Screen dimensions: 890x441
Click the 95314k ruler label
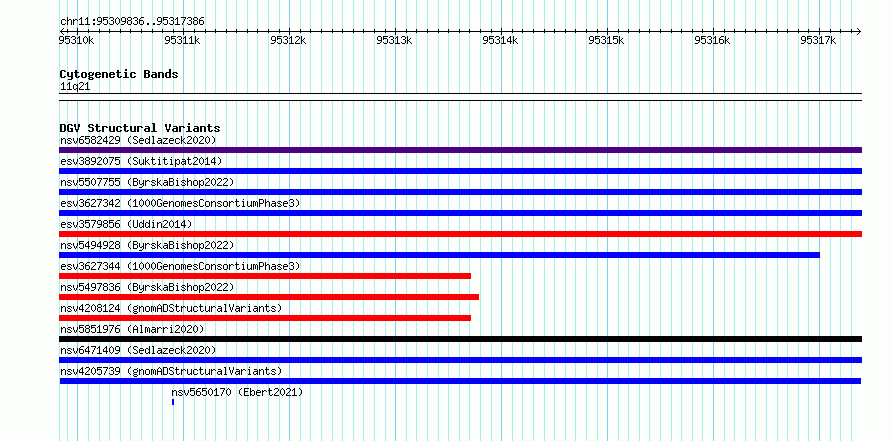(x=499, y=40)
